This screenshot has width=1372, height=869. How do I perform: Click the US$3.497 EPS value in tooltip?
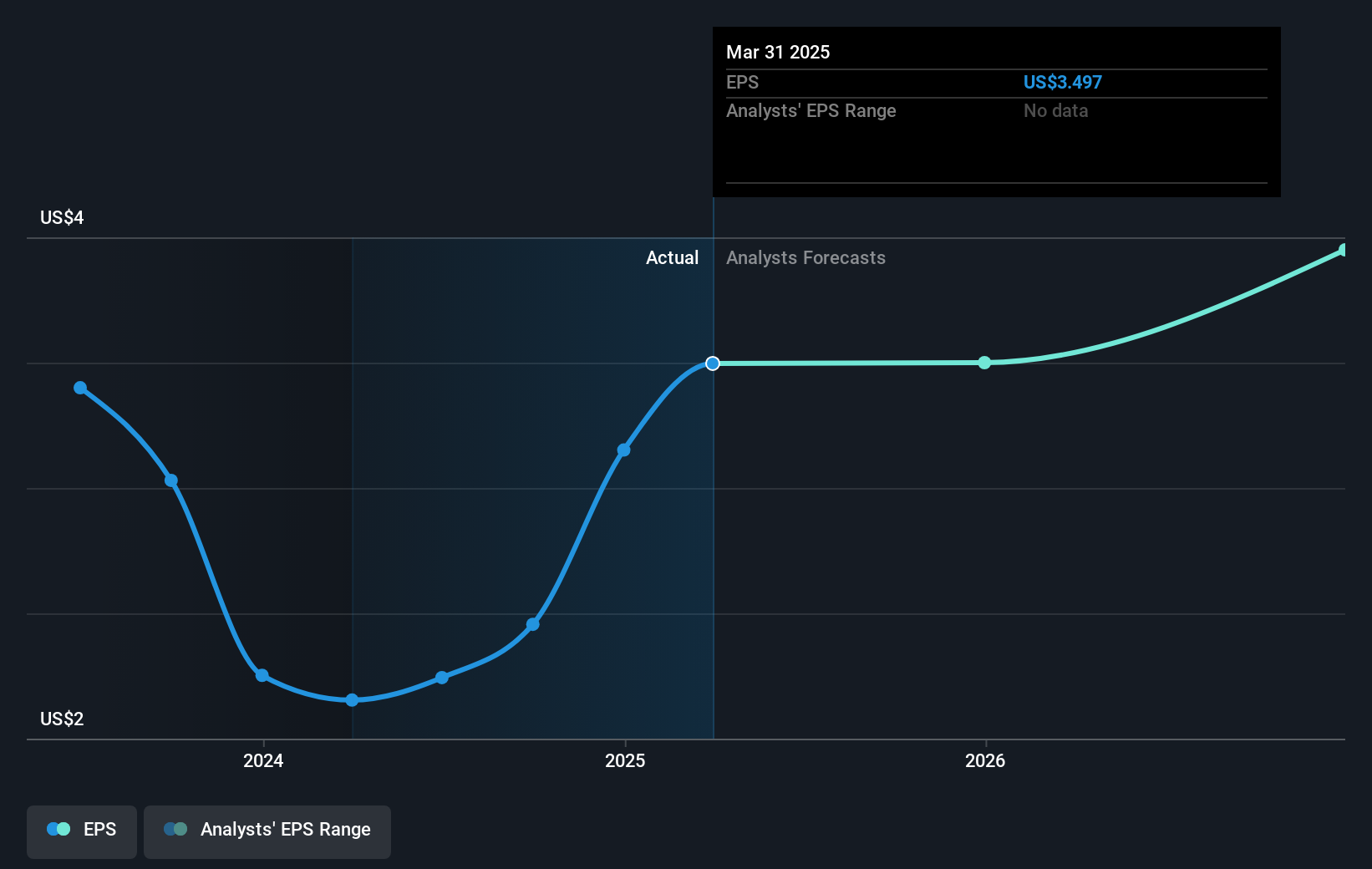click(1063, 83)
